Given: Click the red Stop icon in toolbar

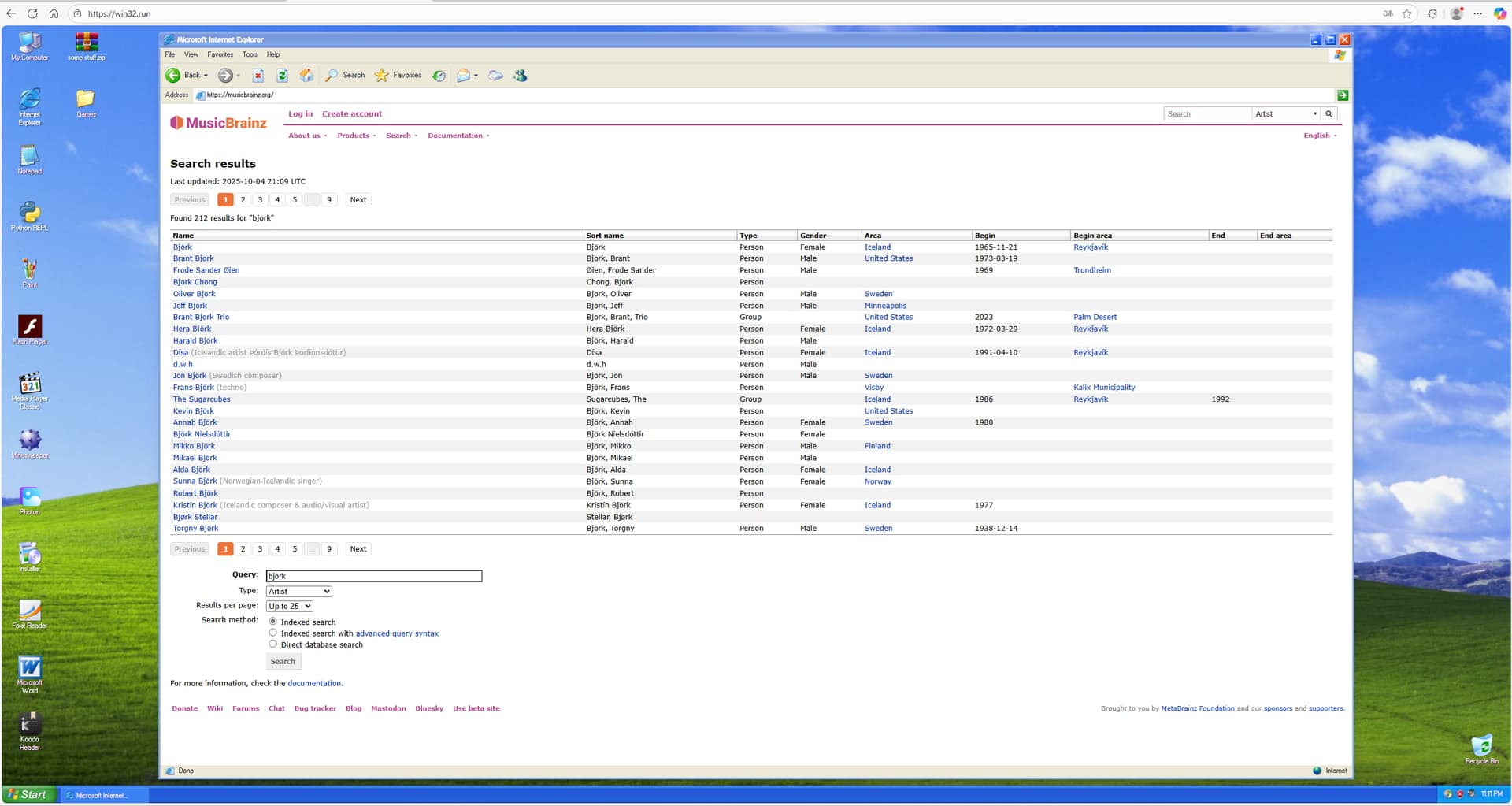Looking at the screenshot, I should click(258, 76).
